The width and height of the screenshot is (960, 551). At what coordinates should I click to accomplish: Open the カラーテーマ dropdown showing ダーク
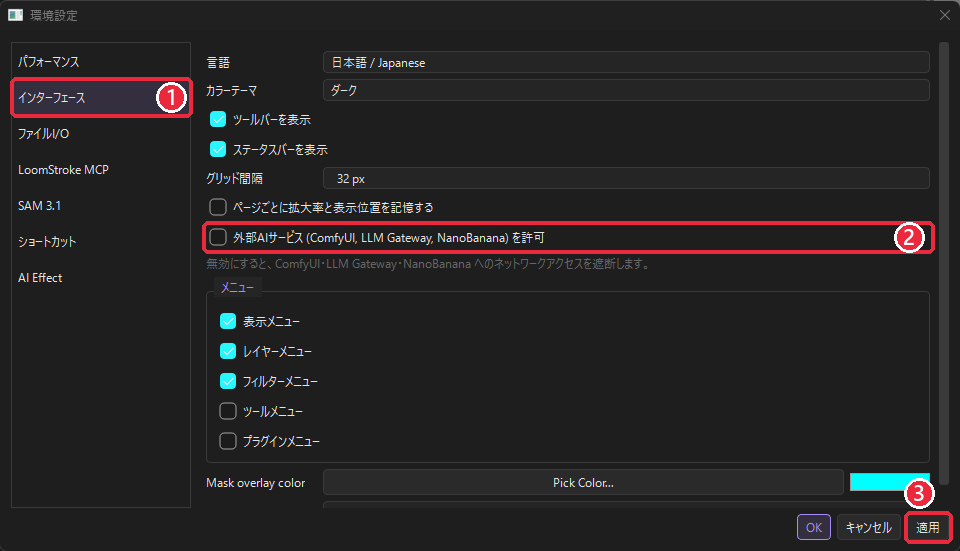[x=626, y=90]
